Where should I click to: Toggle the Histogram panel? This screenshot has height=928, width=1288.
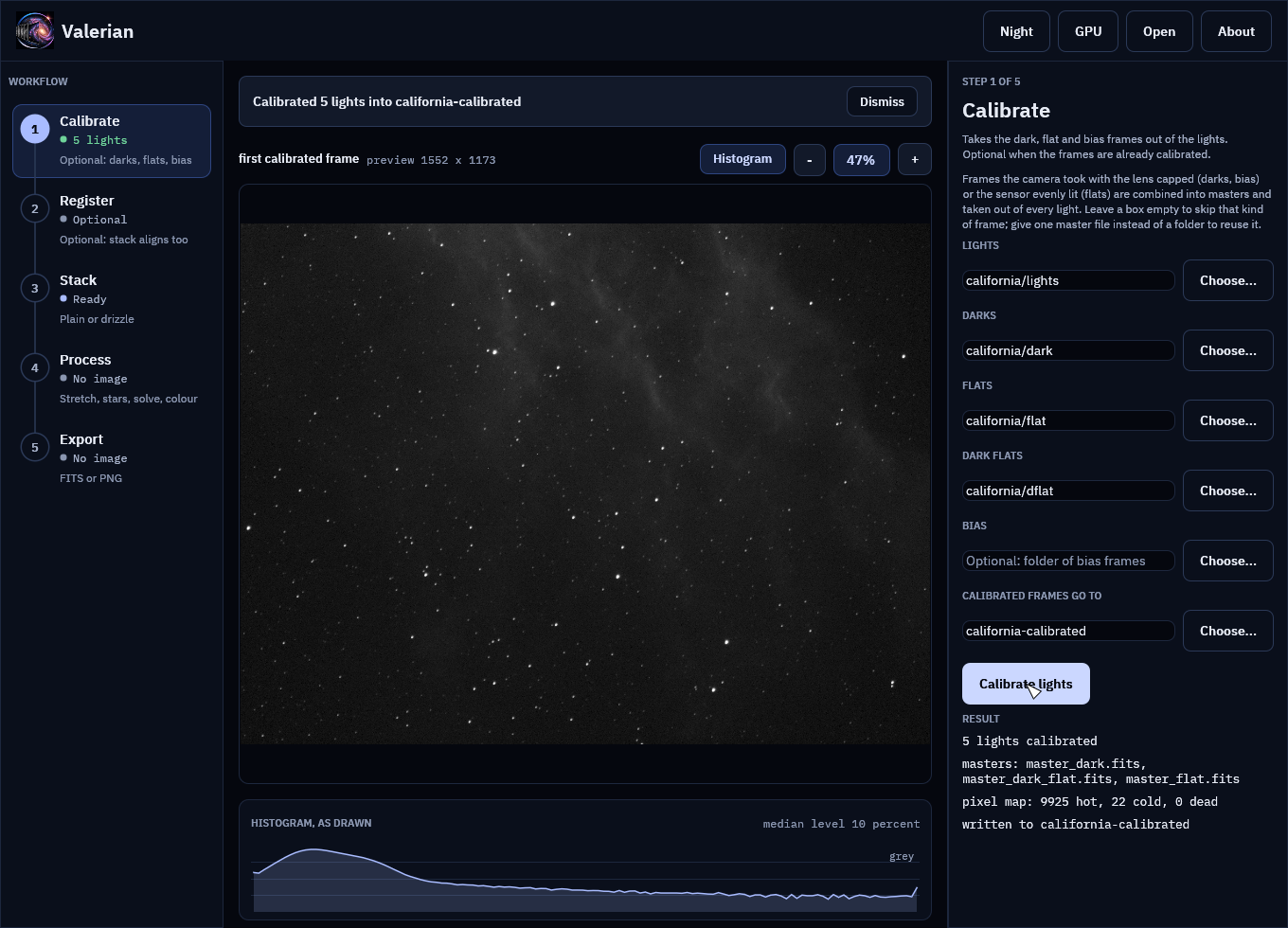coord(742,159)
